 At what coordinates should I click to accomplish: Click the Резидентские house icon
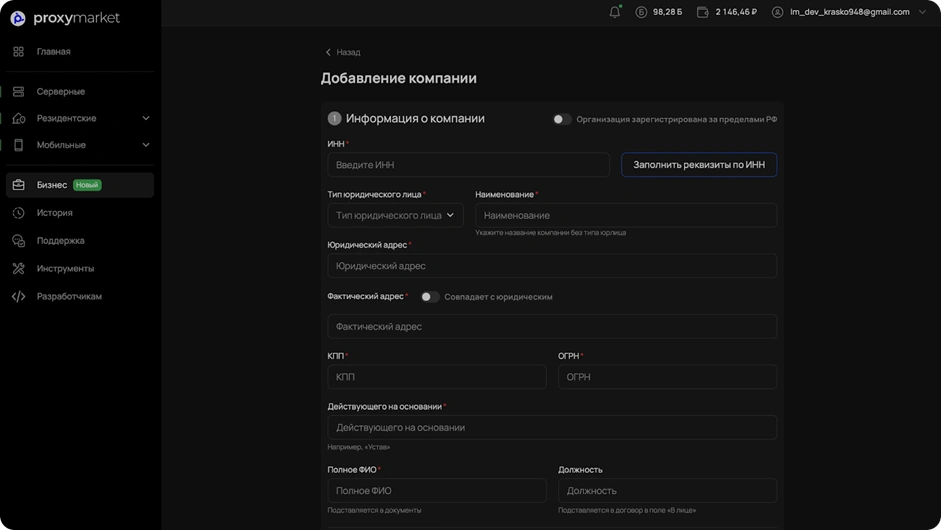(x=19, y=118)
